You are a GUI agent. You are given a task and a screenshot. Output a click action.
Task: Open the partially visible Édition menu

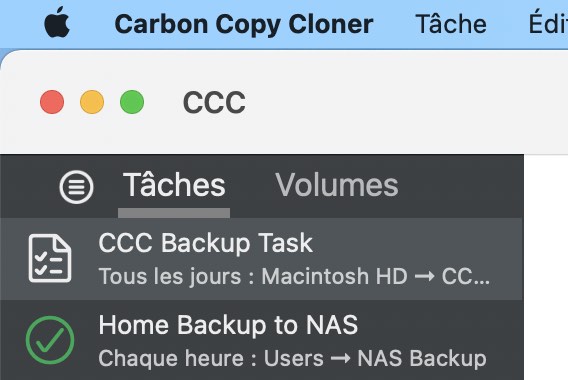tap(548, 23)
